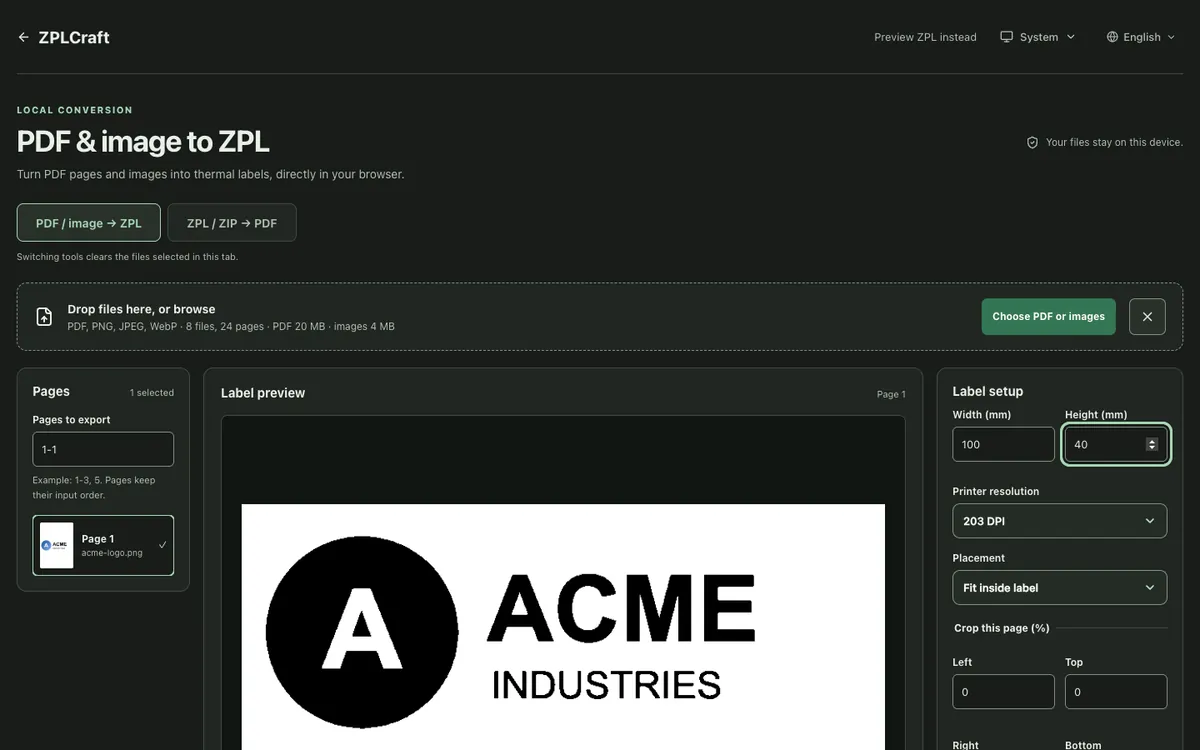The image size is (1200, 750).
Task: Click 'Your files stay on this device.' text
Action: click(1114, 143)
